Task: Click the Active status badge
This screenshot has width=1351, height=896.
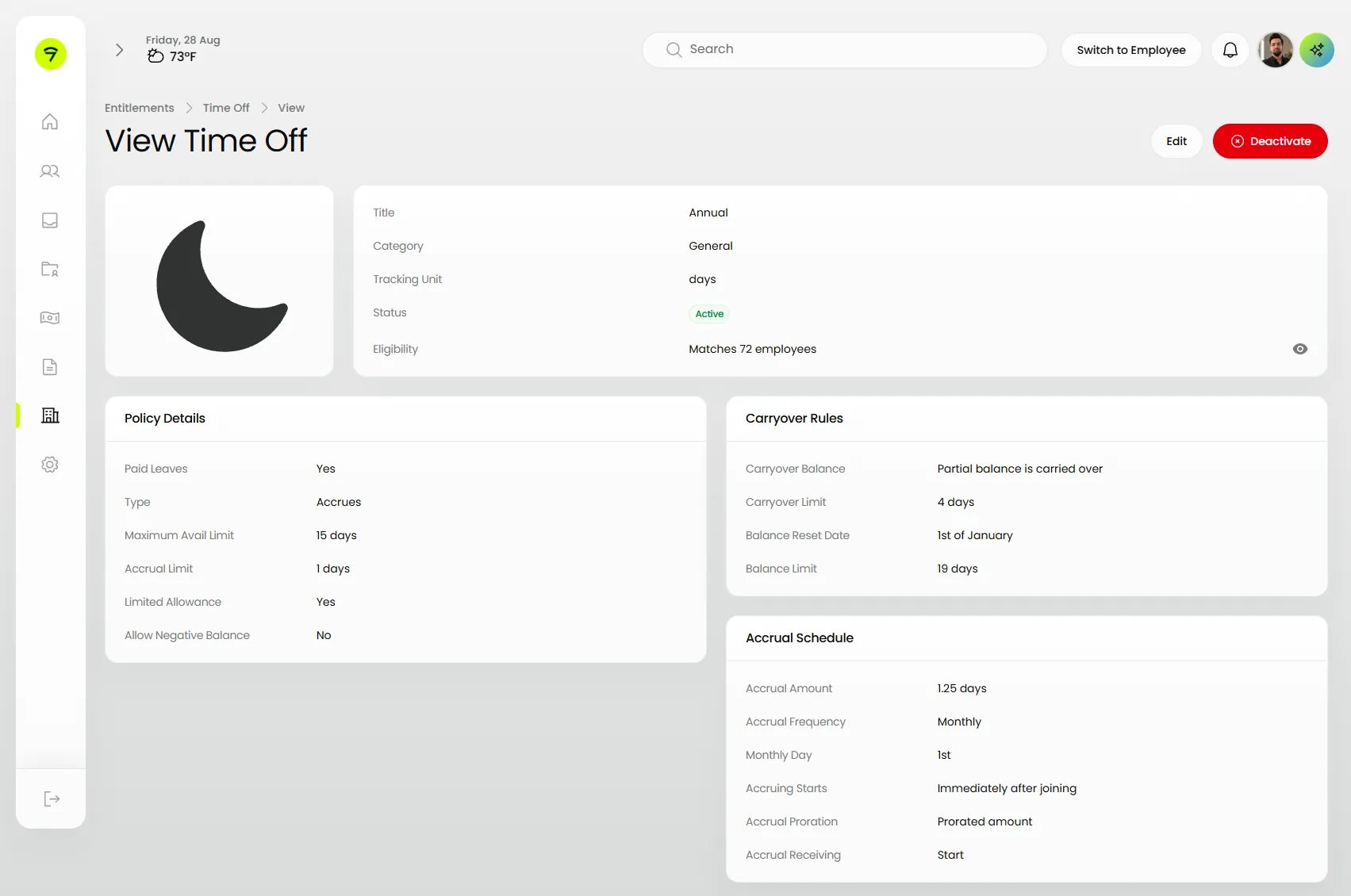Action: (x=709, y=314)
